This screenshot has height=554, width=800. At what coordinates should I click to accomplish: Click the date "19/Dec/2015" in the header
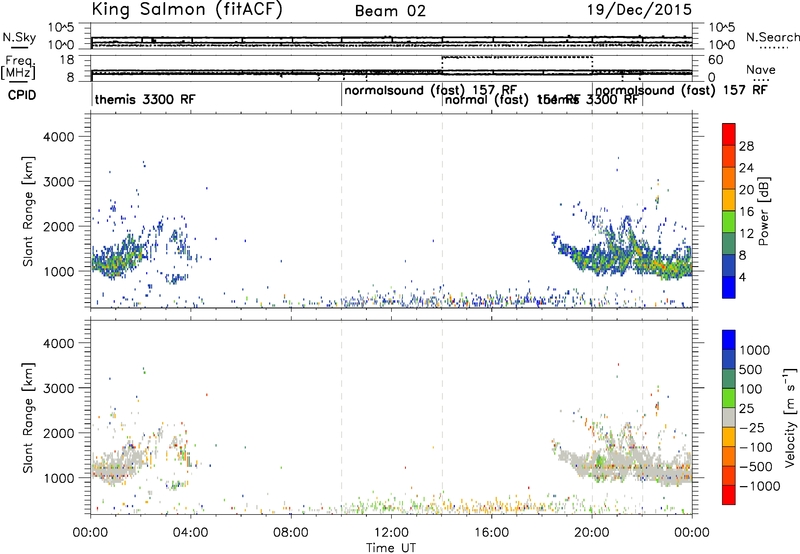[639, 10]
